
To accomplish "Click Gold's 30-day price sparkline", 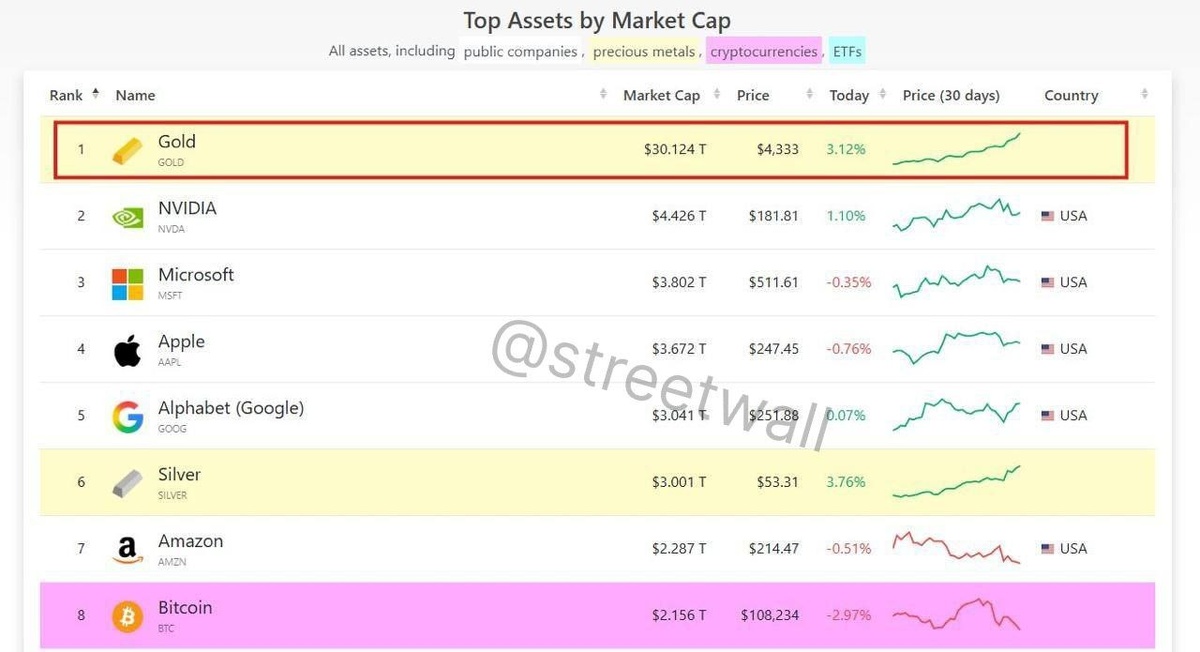I will click(x=956, y=150).
